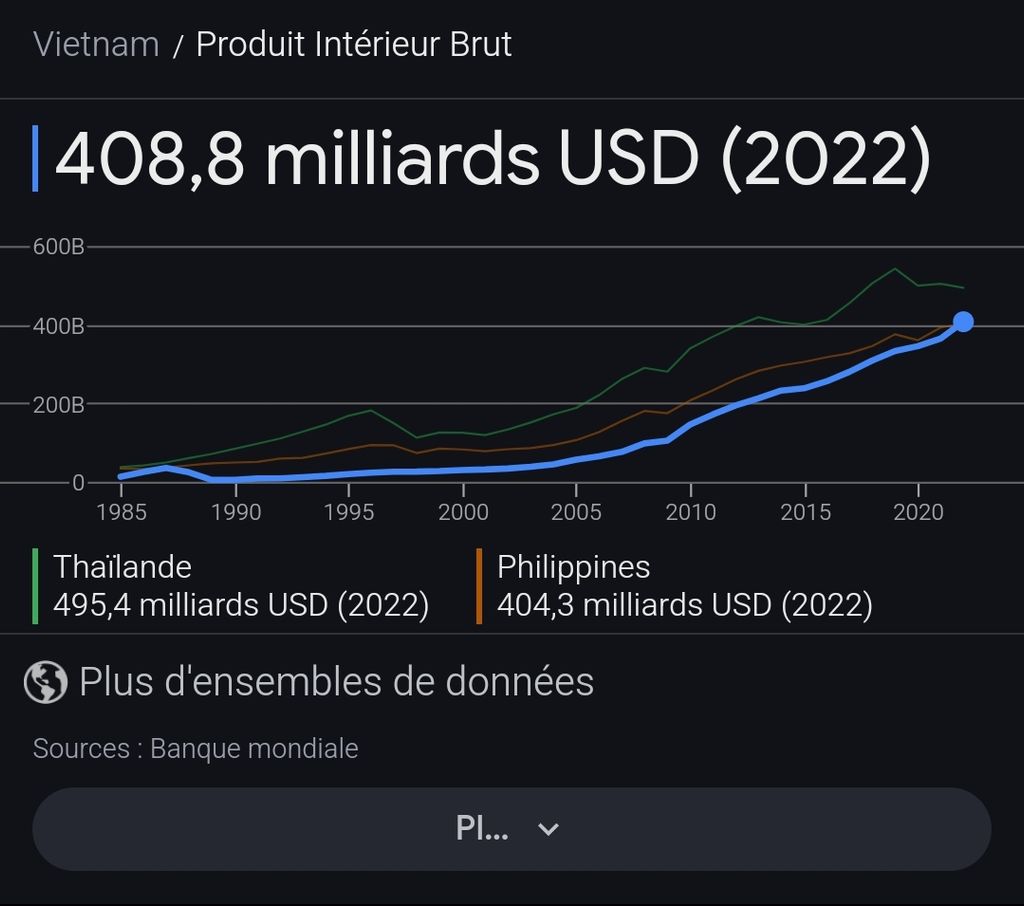Open Produit Intérieur Brut breadcrumb

click(x=354, y=45)
